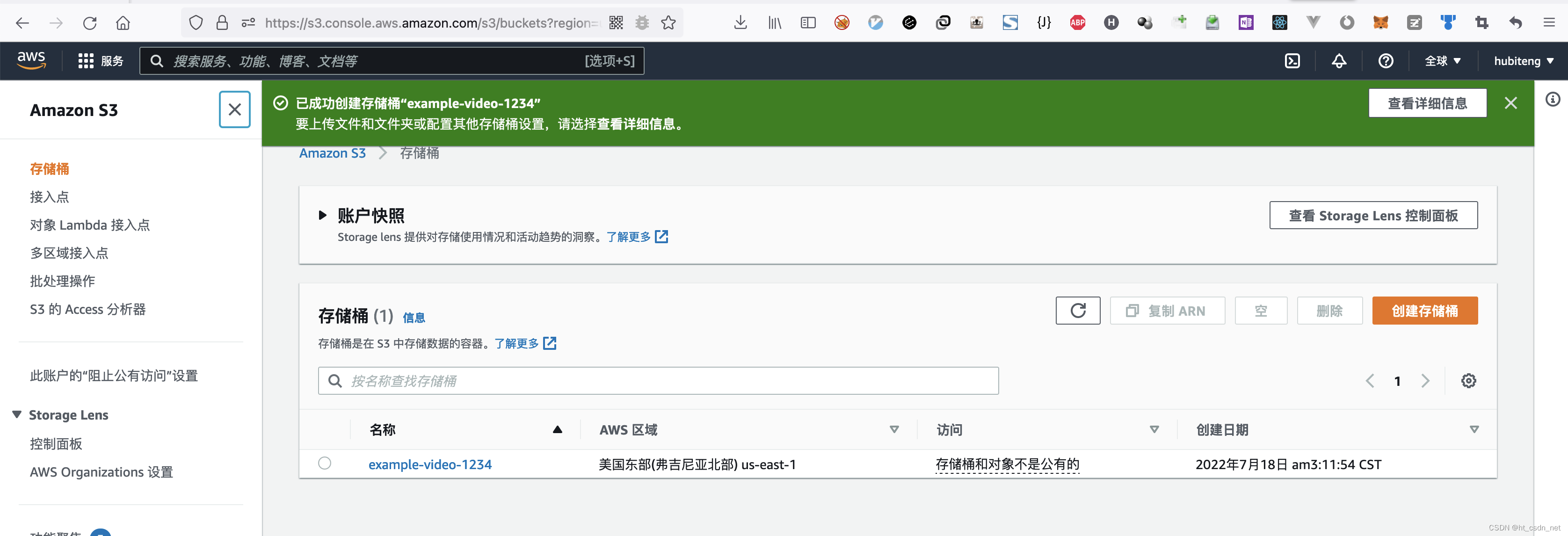This screenshot has height=536, width=1568.
Task: Open S3 的 Access 分析器
Action: 87,309
